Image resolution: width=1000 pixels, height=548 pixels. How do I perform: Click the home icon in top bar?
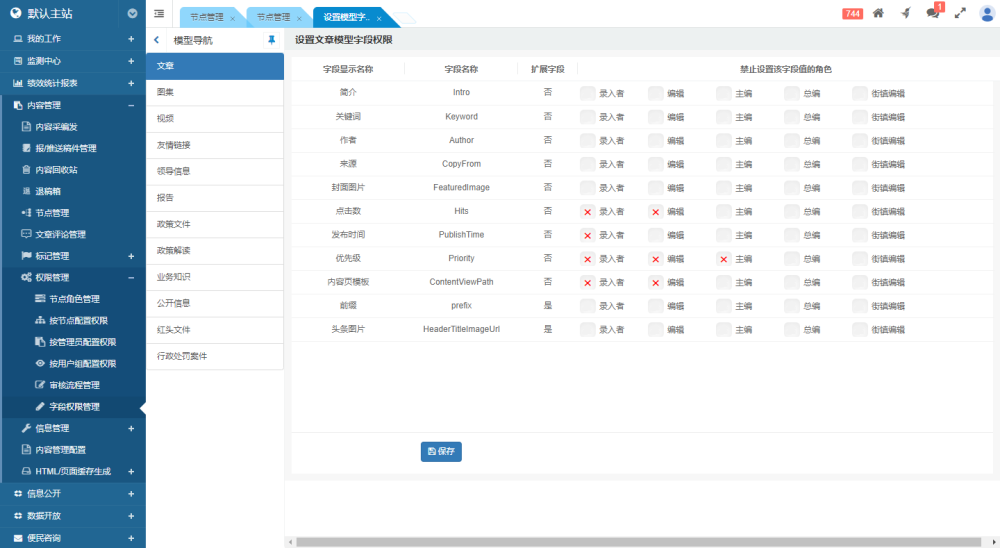pyautogui.click(x=878, y=14)
